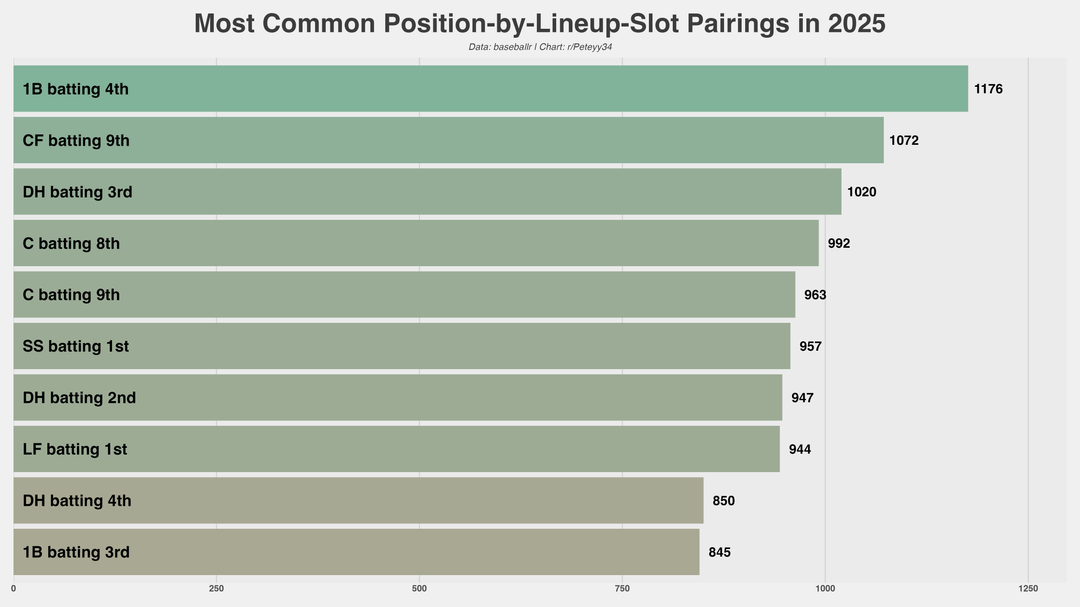Select the 'CF batting 9th' bar
This screenshot has height=607, width=1080.
click(x=448, y=140)
